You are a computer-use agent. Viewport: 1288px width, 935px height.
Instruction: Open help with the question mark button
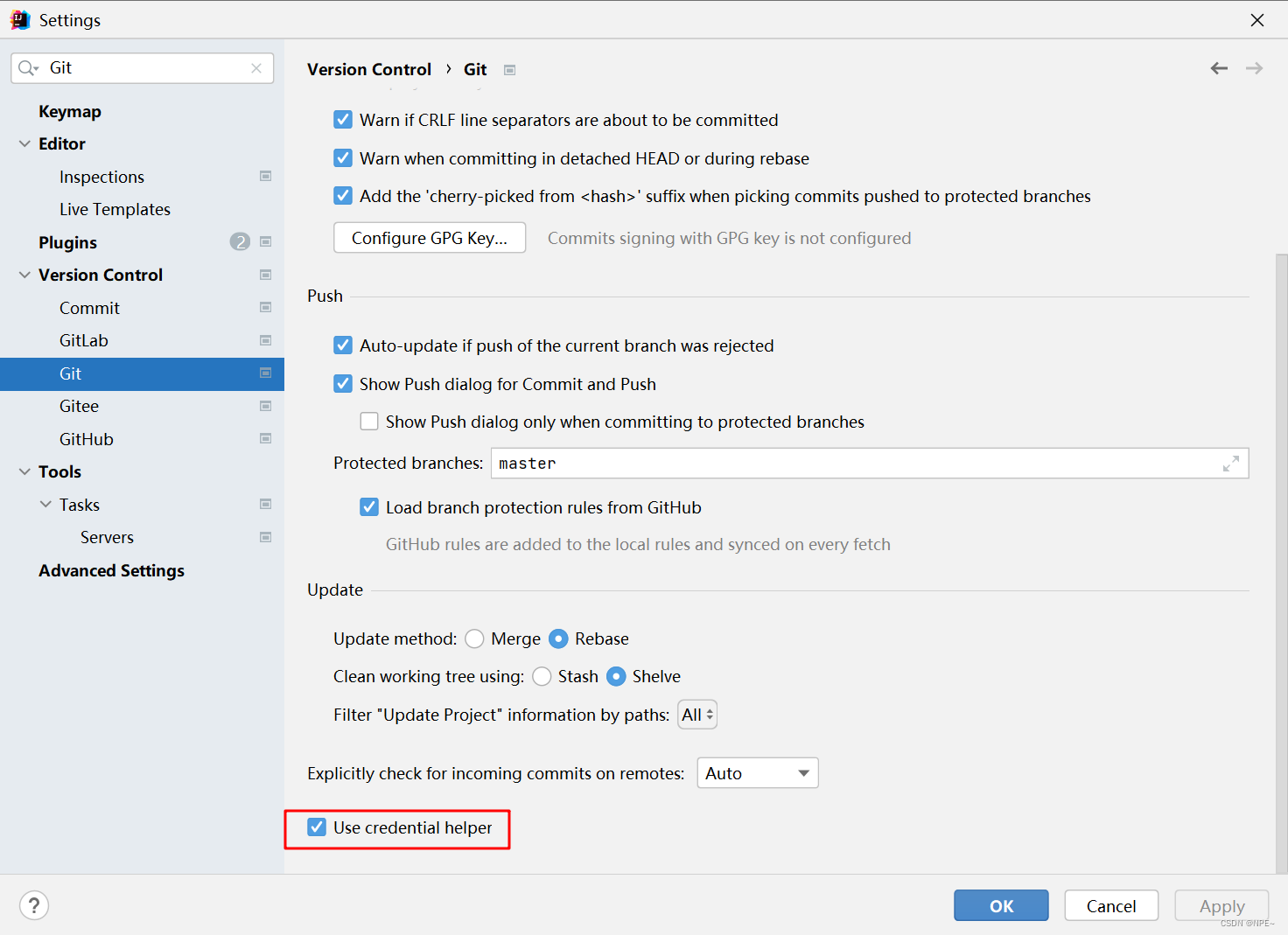[x=34, y=905]
